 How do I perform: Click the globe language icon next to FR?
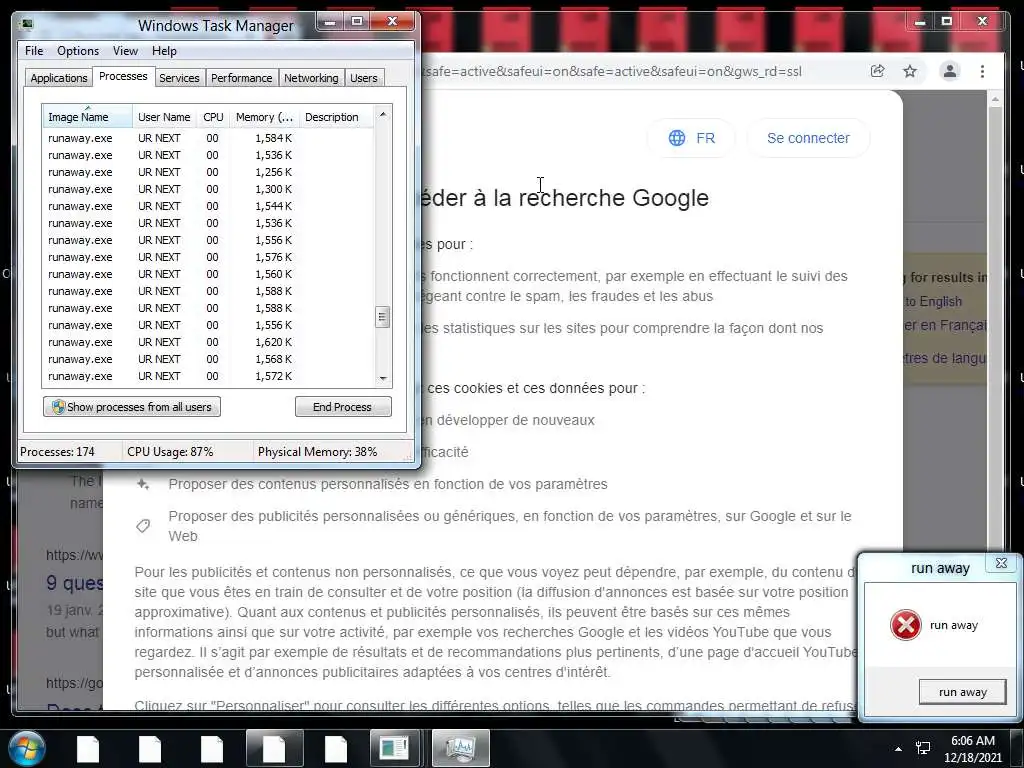coord(677,138)
